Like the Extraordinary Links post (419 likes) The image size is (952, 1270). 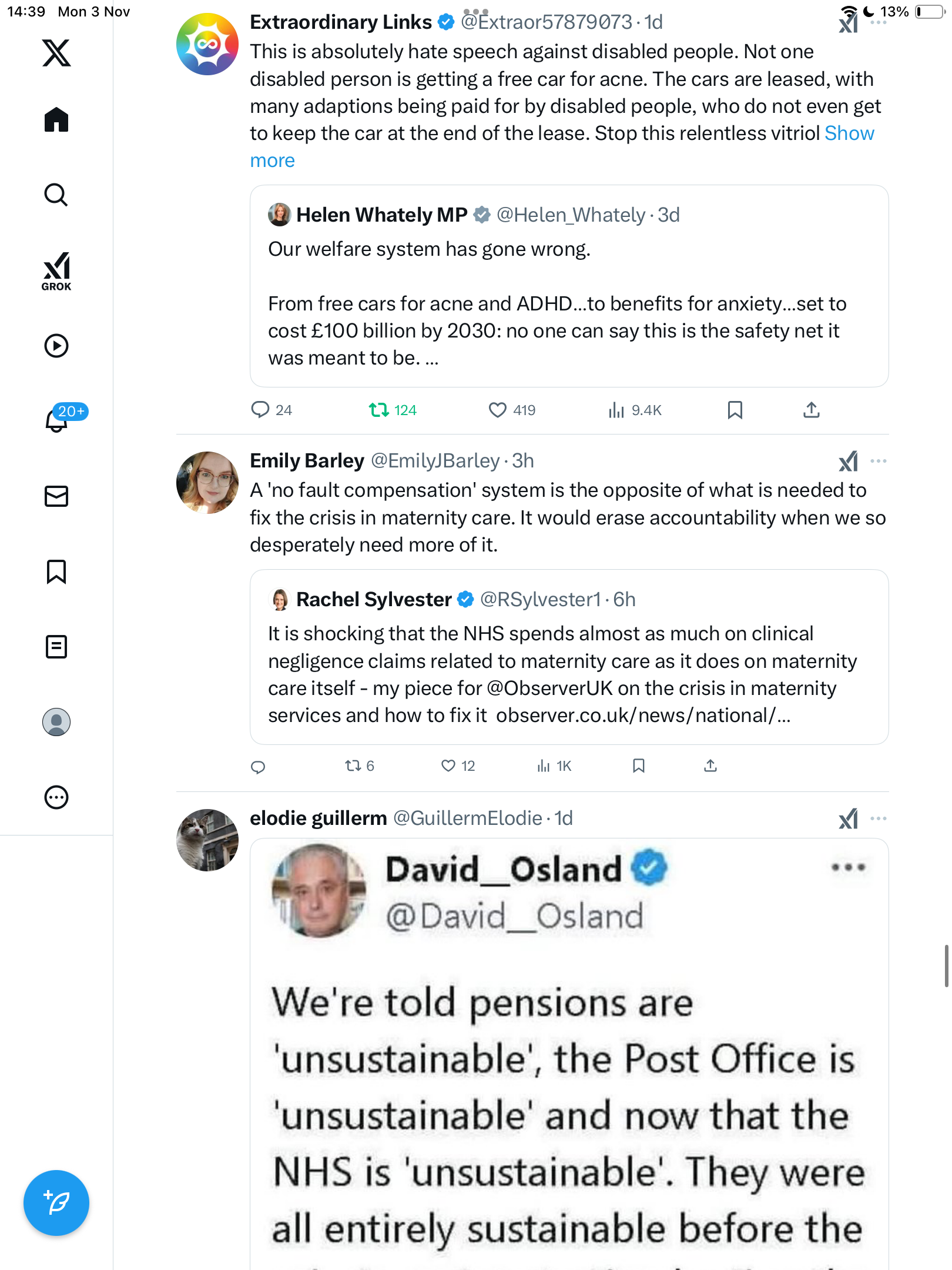click(498, 410)
